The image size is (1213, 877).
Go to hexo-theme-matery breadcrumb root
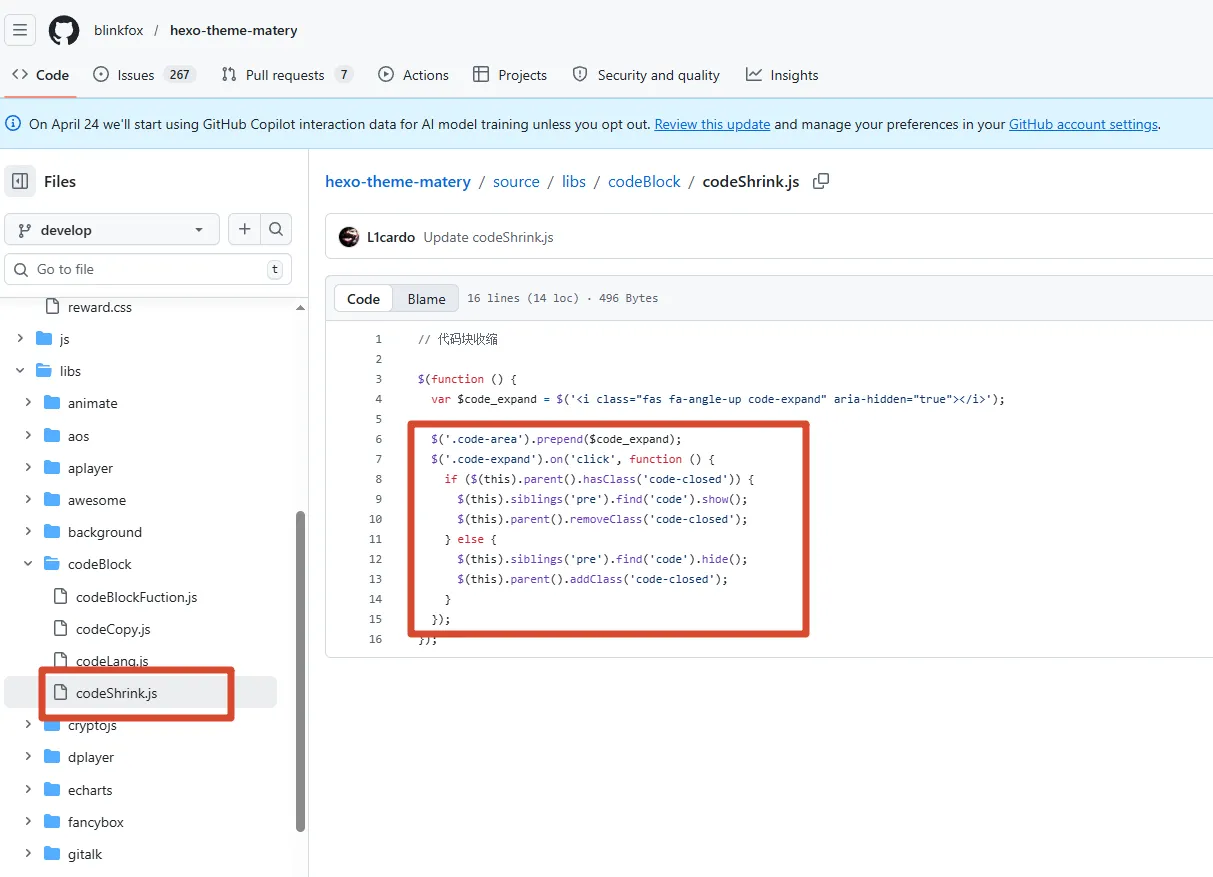point(398,181)
